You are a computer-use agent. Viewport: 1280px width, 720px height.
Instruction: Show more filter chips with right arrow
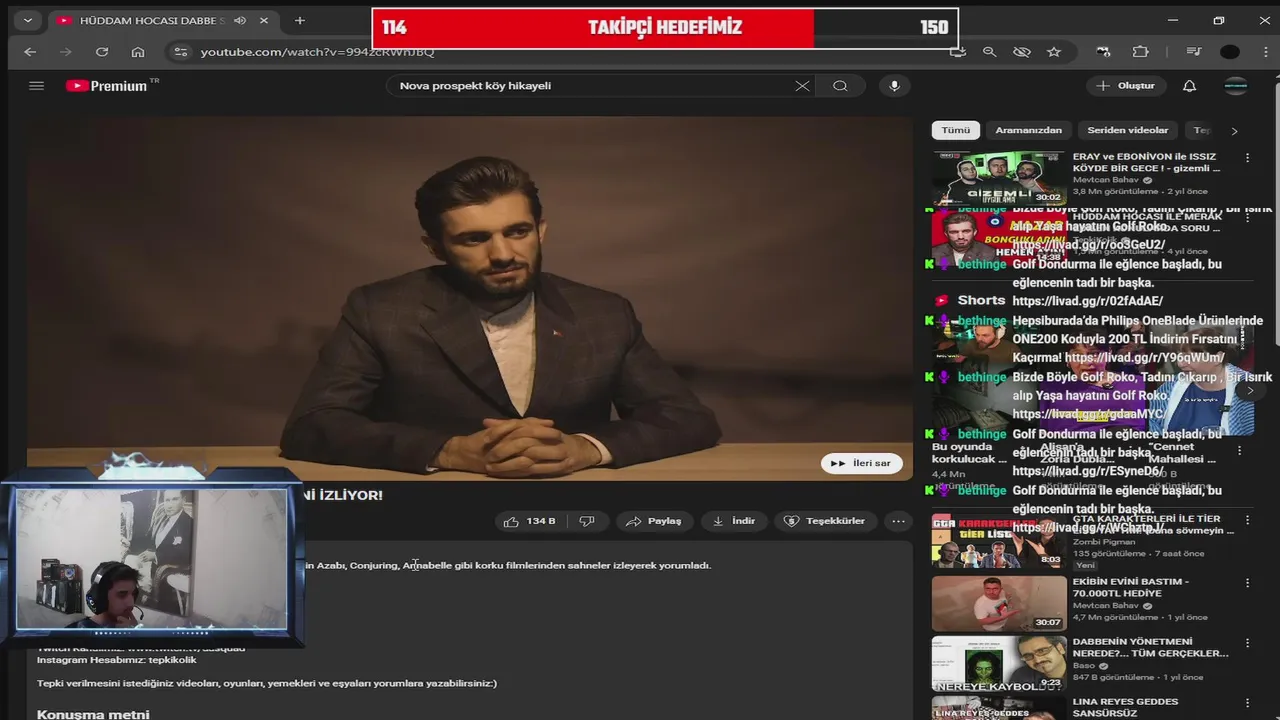[1234, 131]
